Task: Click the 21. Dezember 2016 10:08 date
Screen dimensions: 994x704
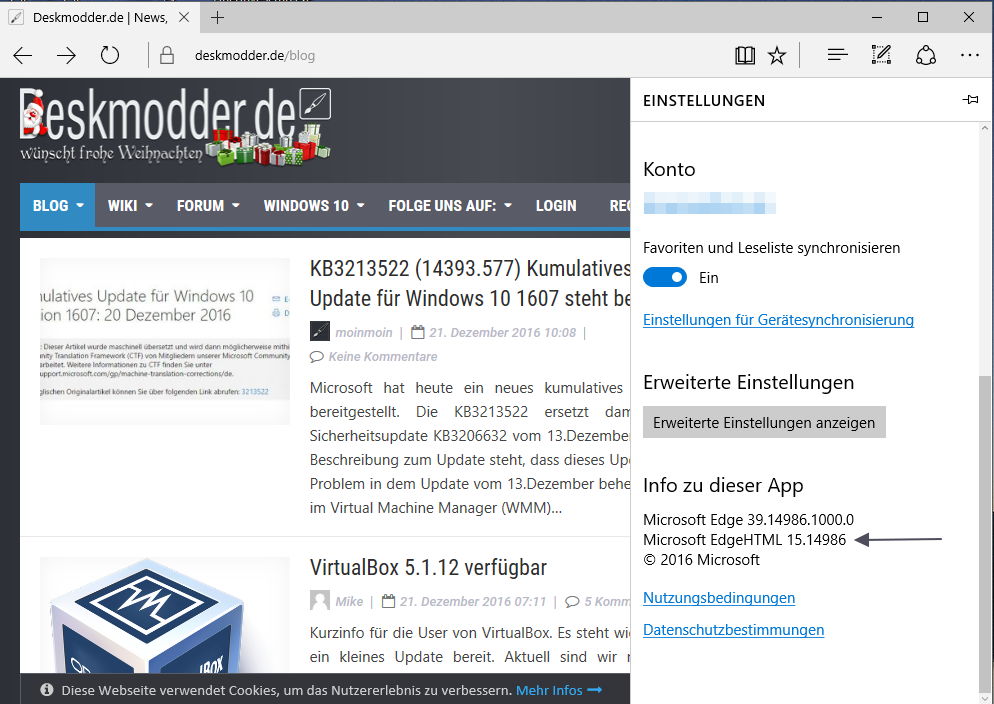Action: point(502,332)
